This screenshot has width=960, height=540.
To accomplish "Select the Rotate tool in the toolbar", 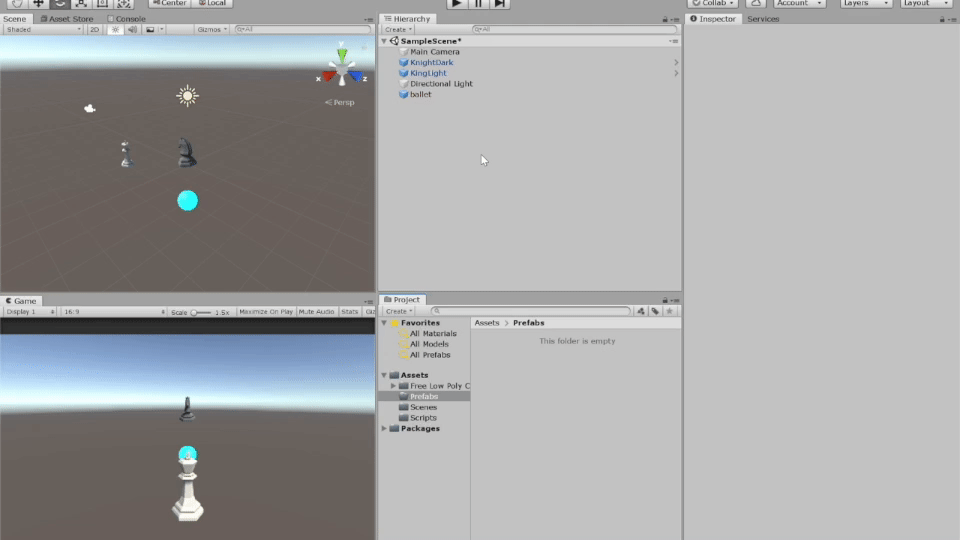I will coord(60,3).
